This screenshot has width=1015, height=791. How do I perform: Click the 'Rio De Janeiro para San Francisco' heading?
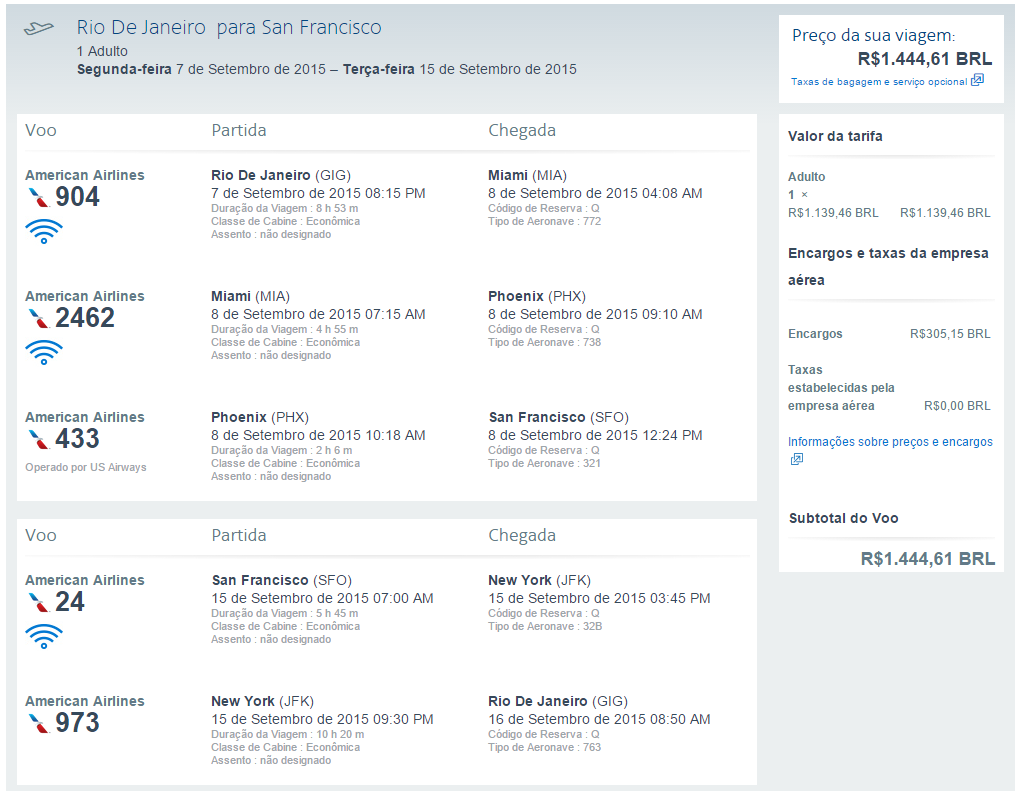pos(229,27)
